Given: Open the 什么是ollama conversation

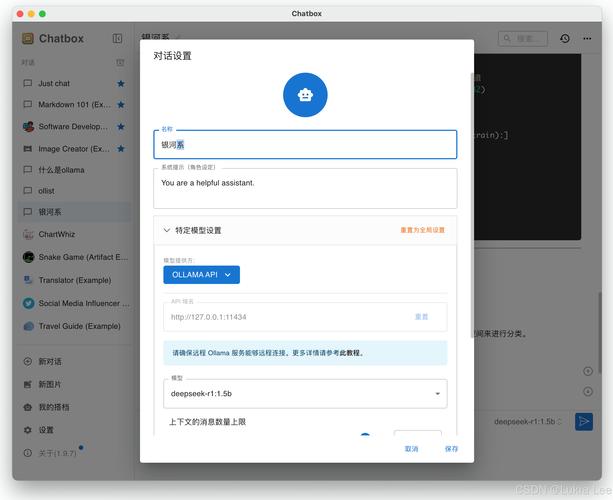Looking at the screenshot, I should tap(74, 170).
